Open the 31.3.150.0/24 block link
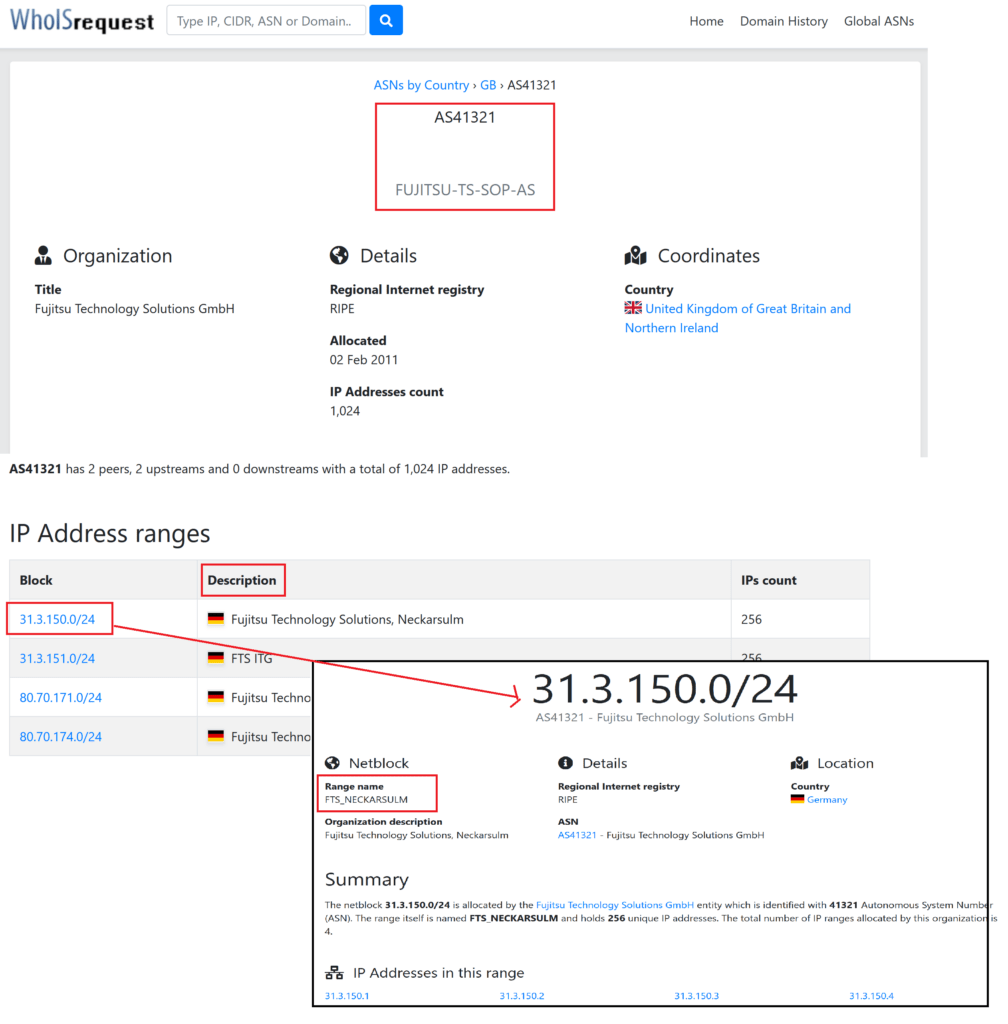Viewport: 1008px width, 1024px height. click(57, 619)
